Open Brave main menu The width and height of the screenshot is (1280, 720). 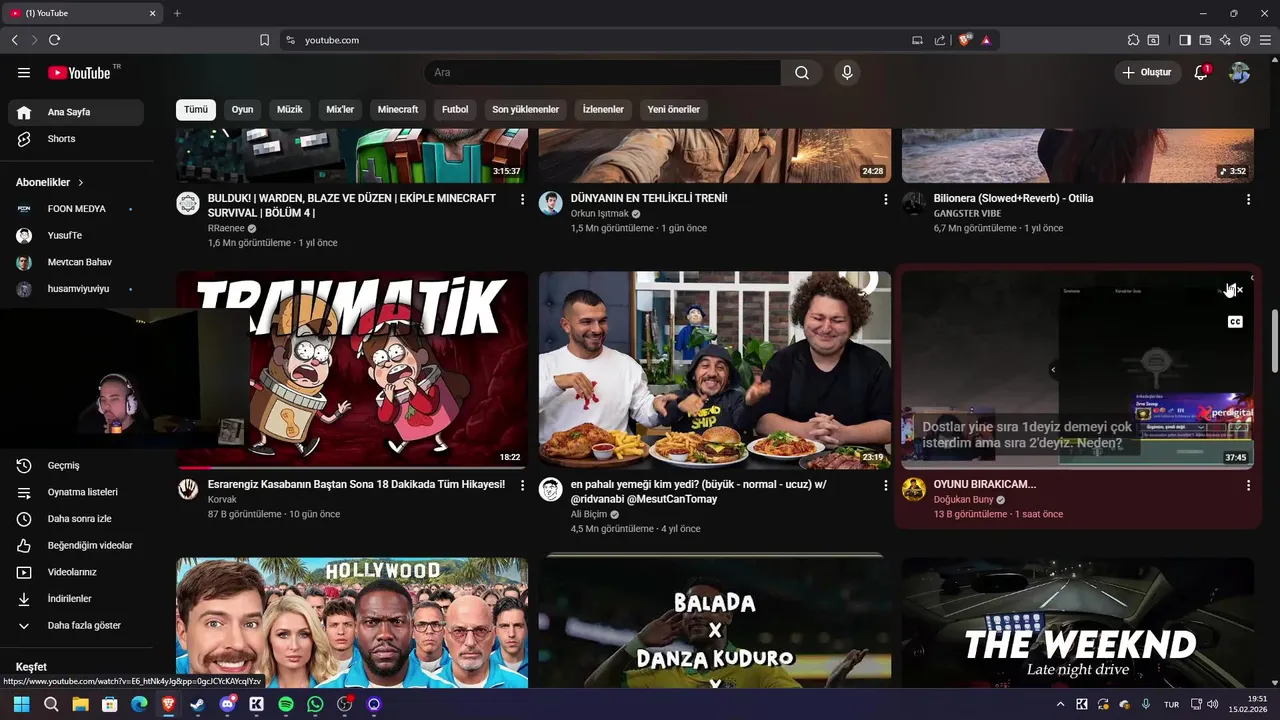point(1265,40)
